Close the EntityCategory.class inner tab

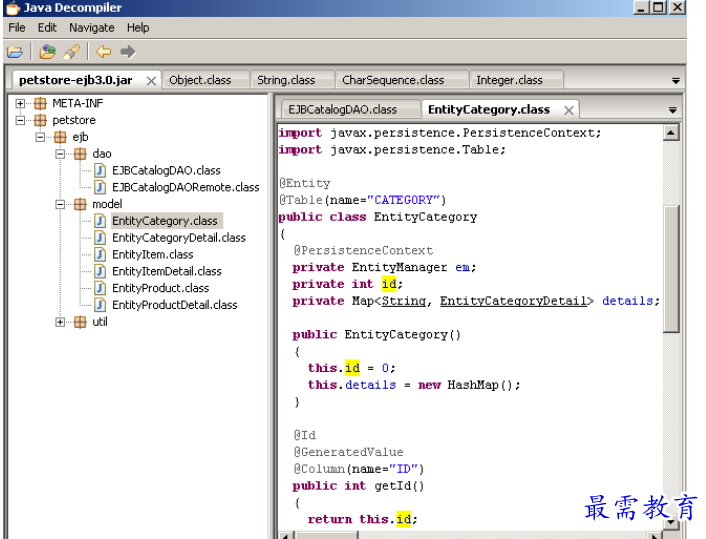coord(569,110)
